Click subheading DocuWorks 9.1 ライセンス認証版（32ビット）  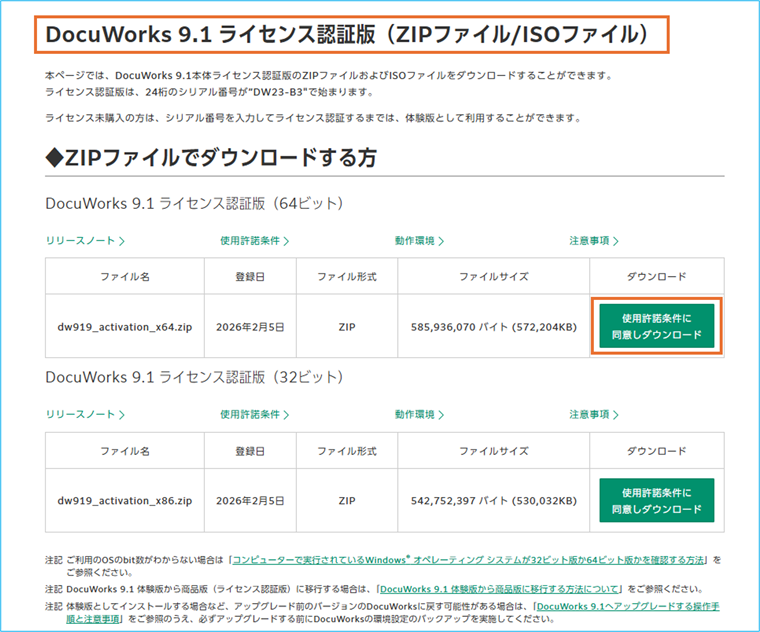(194, 377)
